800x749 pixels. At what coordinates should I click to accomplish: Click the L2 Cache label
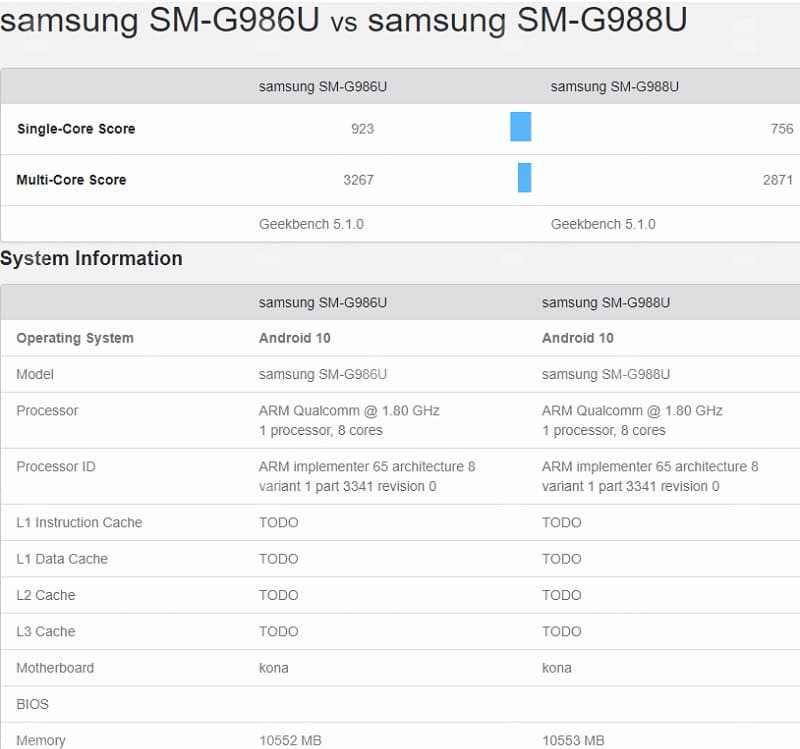coord(45,595)
